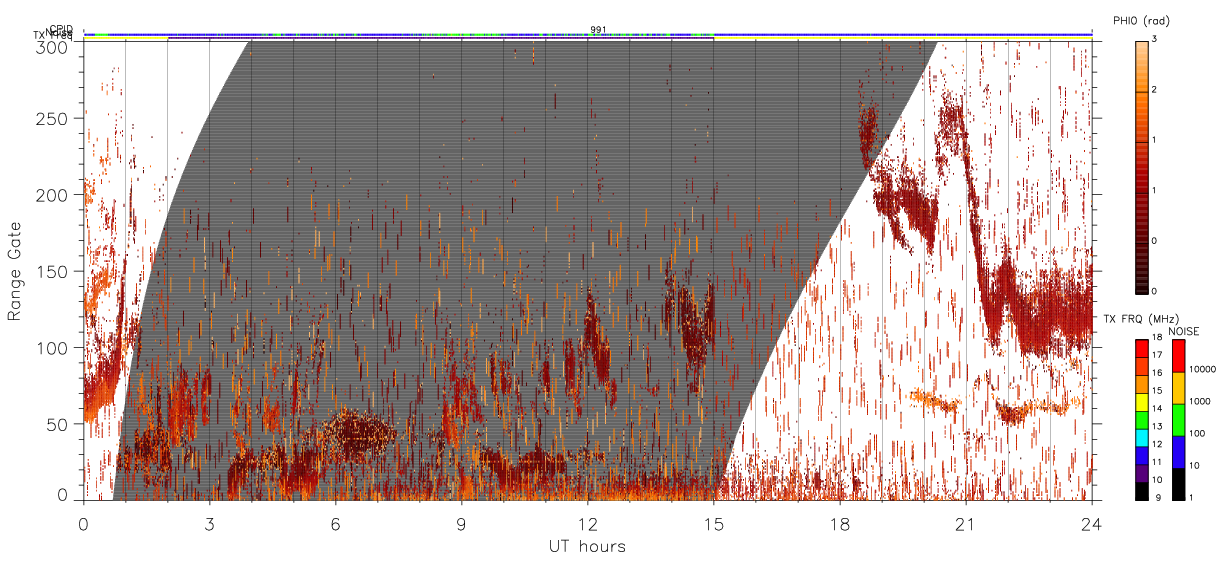Click the "3" tick on PHI0 colorbar
Screen dimensions: 1228x567
coord(1154,40)
